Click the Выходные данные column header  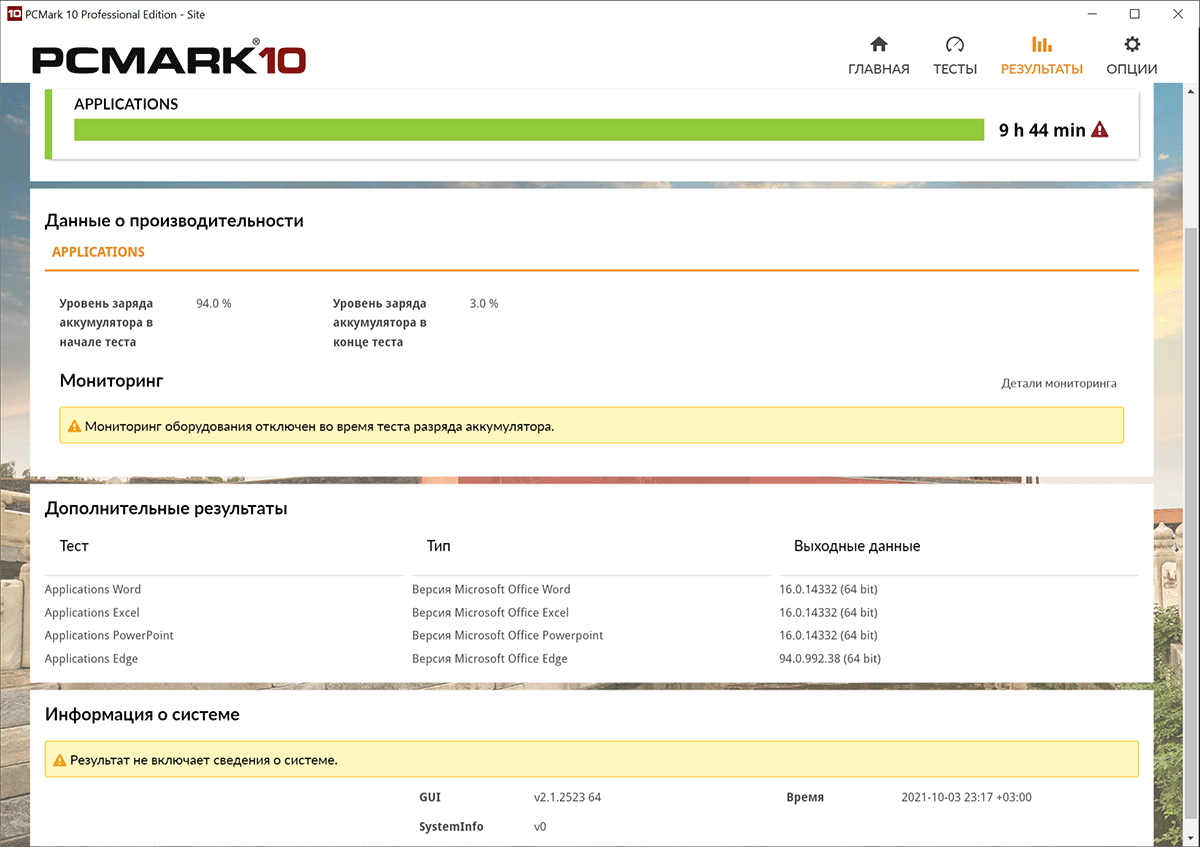(x=857, y=546)
